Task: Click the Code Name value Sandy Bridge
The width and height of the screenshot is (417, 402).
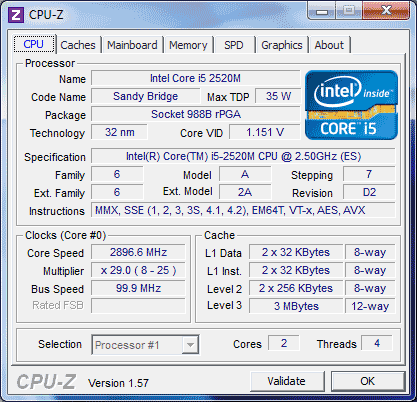Action: [x=146, y=96]
